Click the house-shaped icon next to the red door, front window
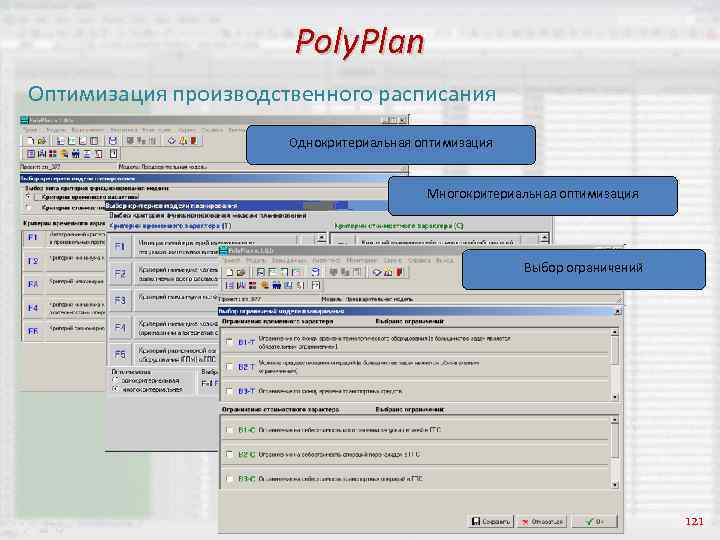This screenshot has height=540, width=720. [x=388, y=272]
